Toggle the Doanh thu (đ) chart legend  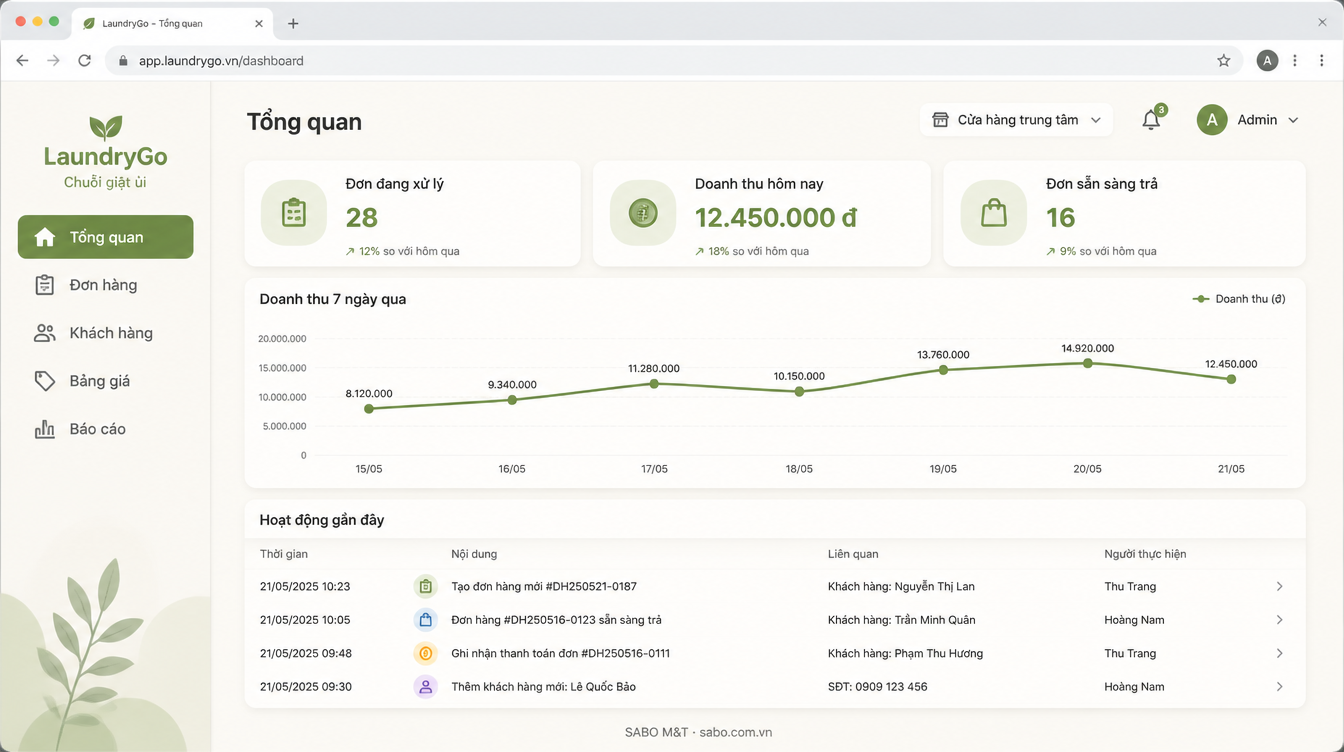1239,299
